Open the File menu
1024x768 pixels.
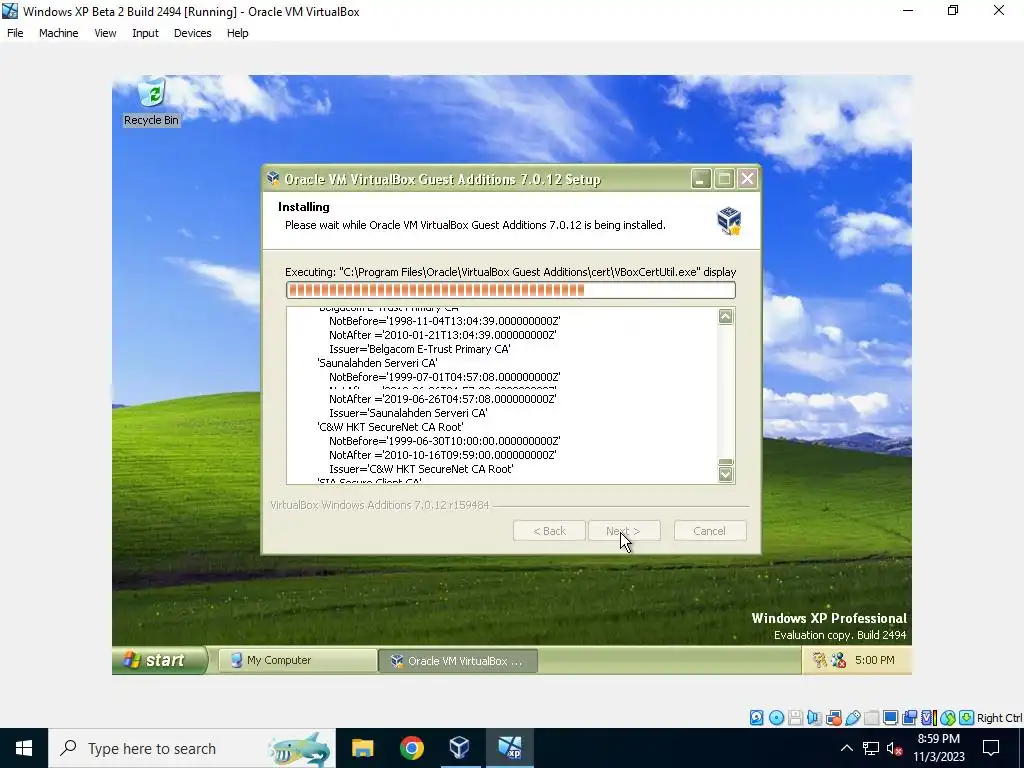pyautogui.click(x=15, y=33)
